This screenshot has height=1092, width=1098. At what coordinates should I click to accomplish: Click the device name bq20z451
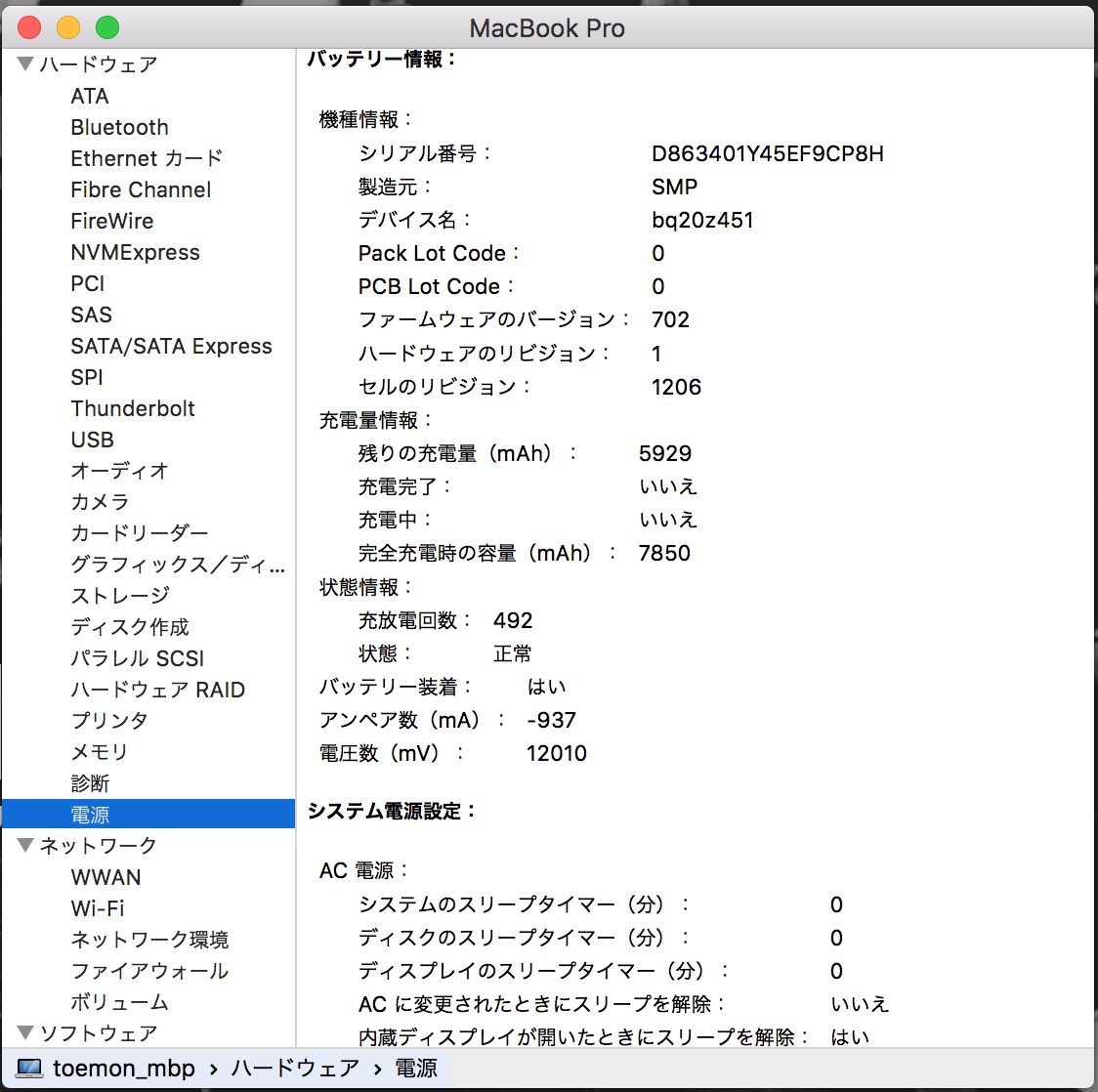[x=702, y=220]
